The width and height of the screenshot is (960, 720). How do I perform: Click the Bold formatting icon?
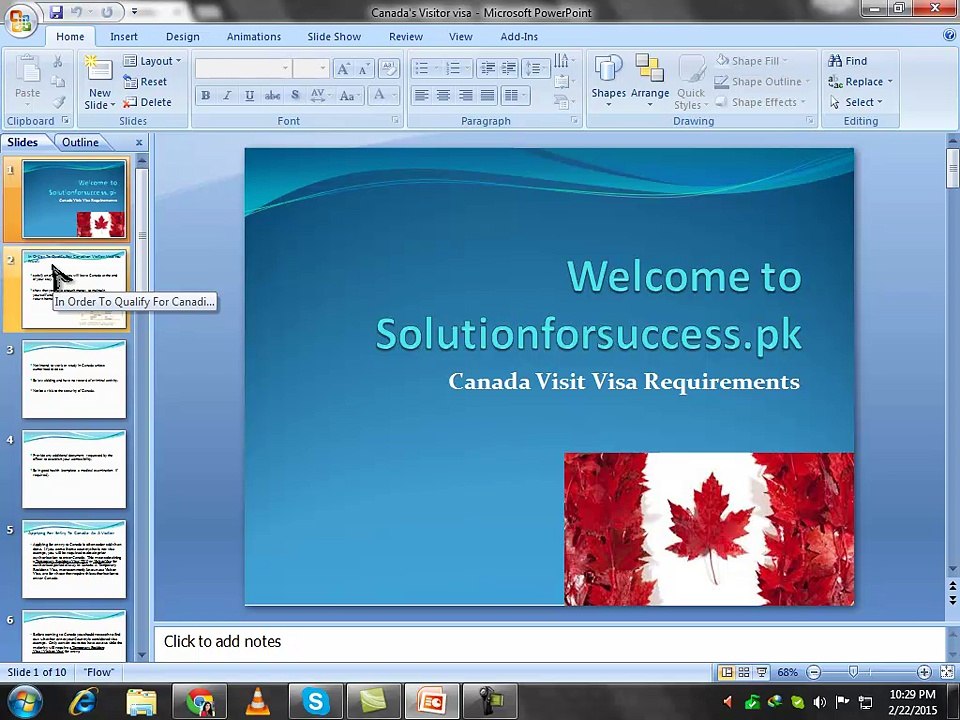206,96
